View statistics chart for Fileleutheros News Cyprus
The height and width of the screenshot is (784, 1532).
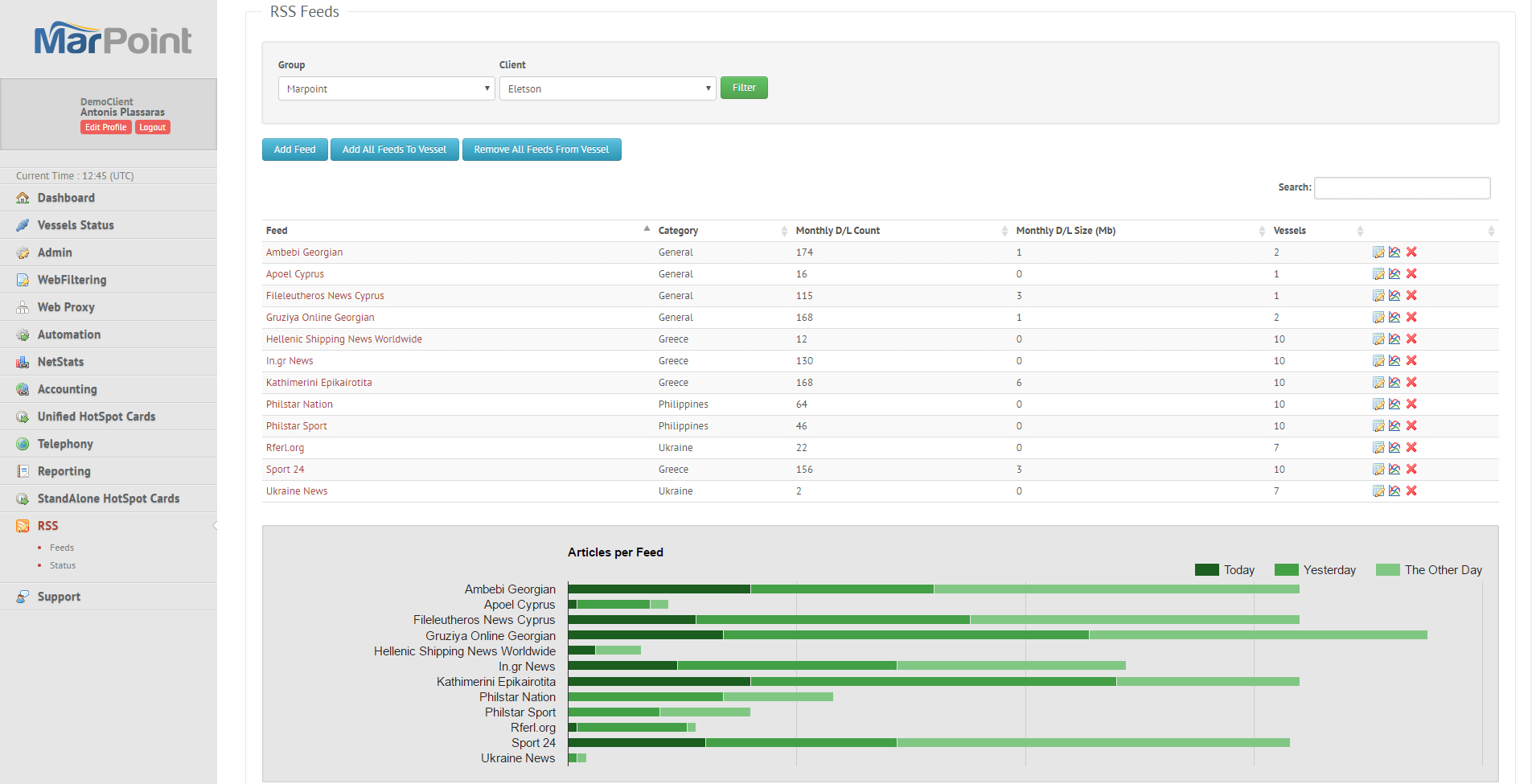coord(1394,296)
